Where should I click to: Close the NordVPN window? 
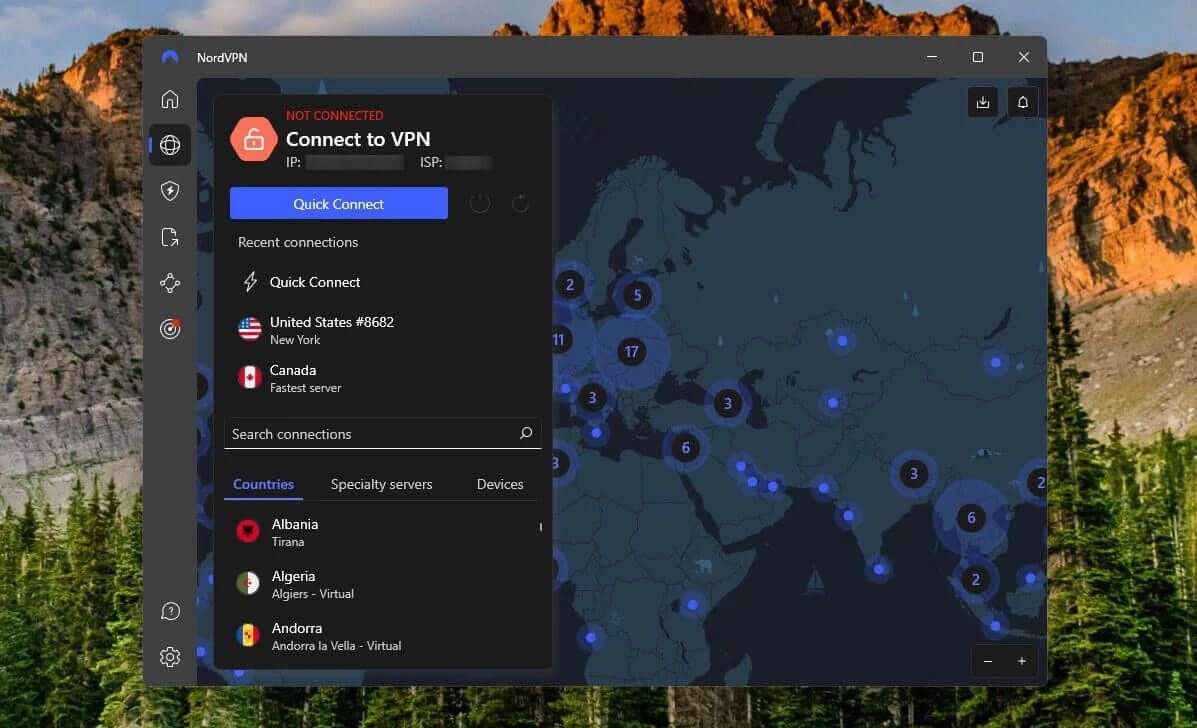point(1024,57)
